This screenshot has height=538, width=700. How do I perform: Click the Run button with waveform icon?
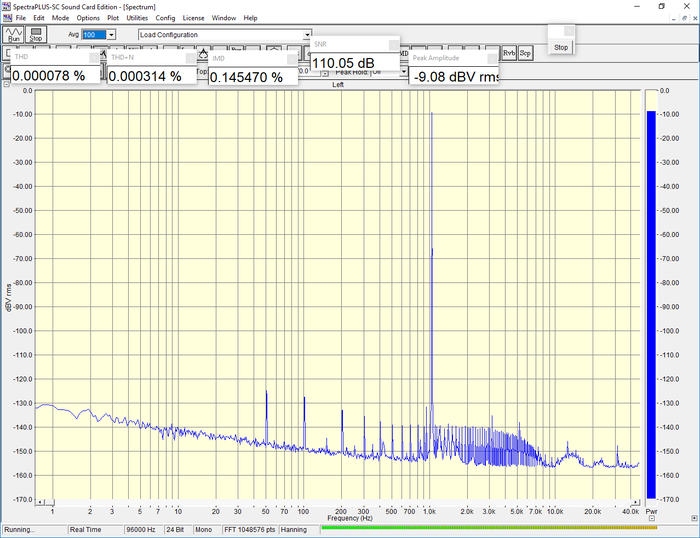coord(13,34)
